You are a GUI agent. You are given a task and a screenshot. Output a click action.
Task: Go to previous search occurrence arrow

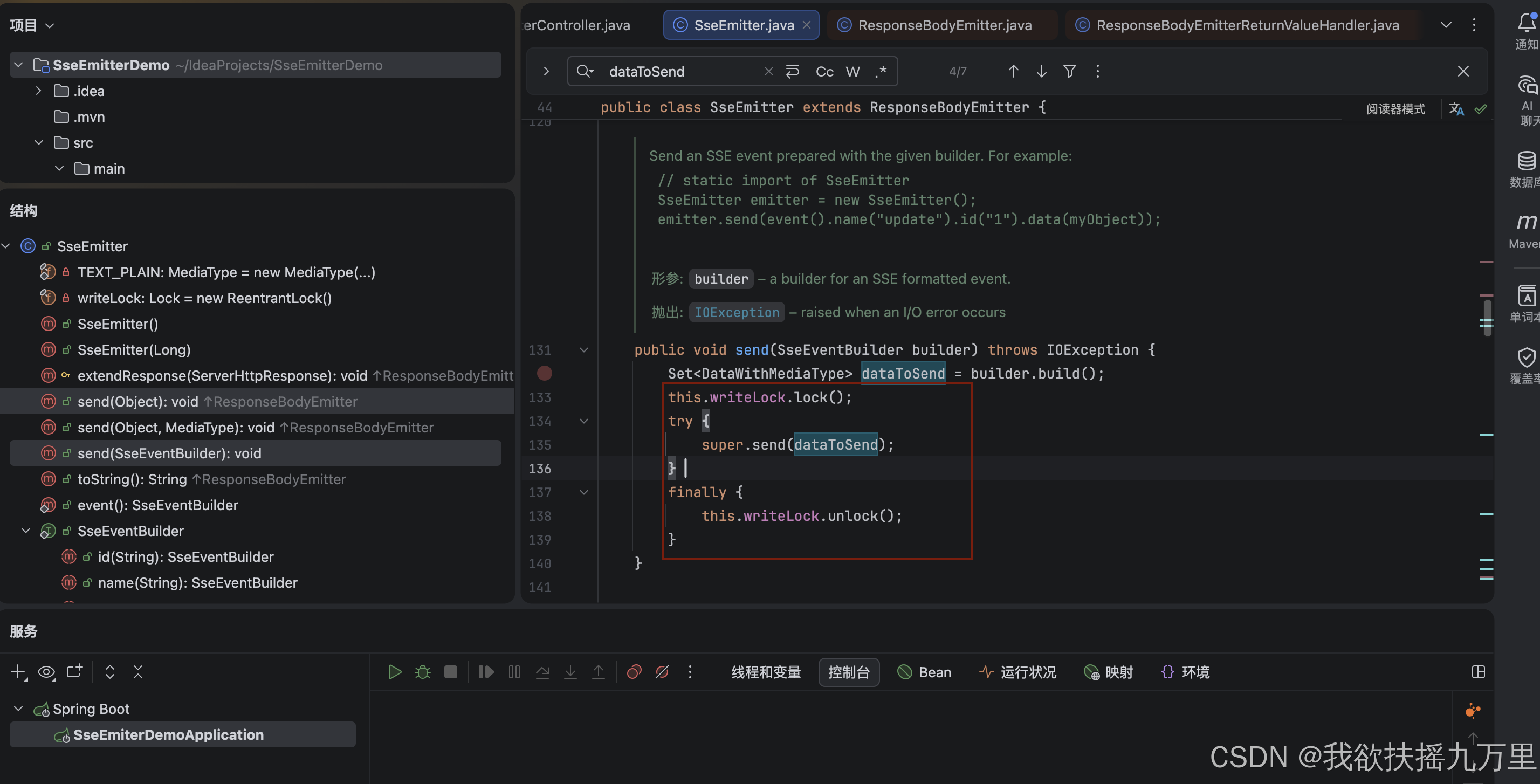point(1013,71)
